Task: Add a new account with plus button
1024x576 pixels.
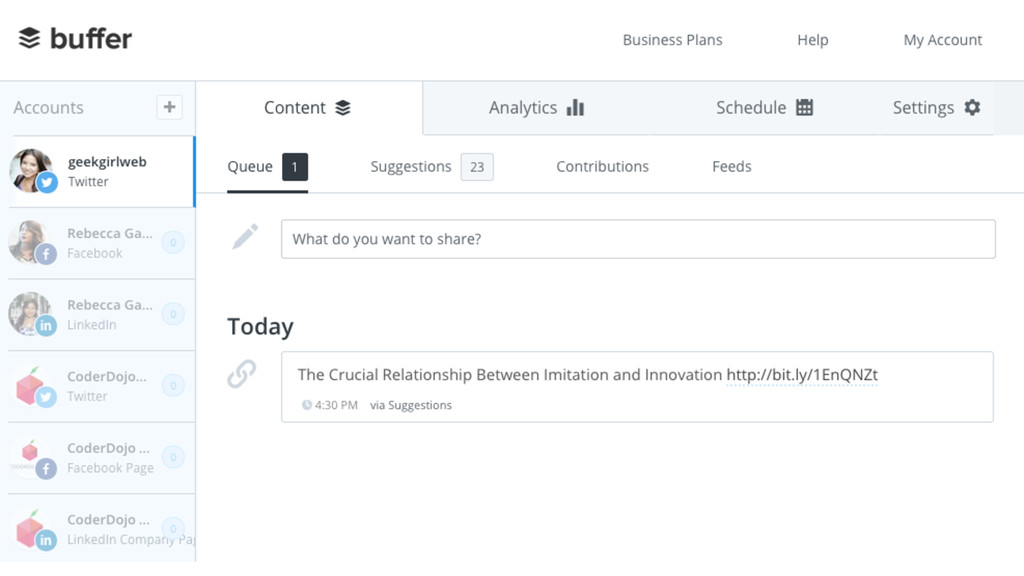Action: pos(169,107)
